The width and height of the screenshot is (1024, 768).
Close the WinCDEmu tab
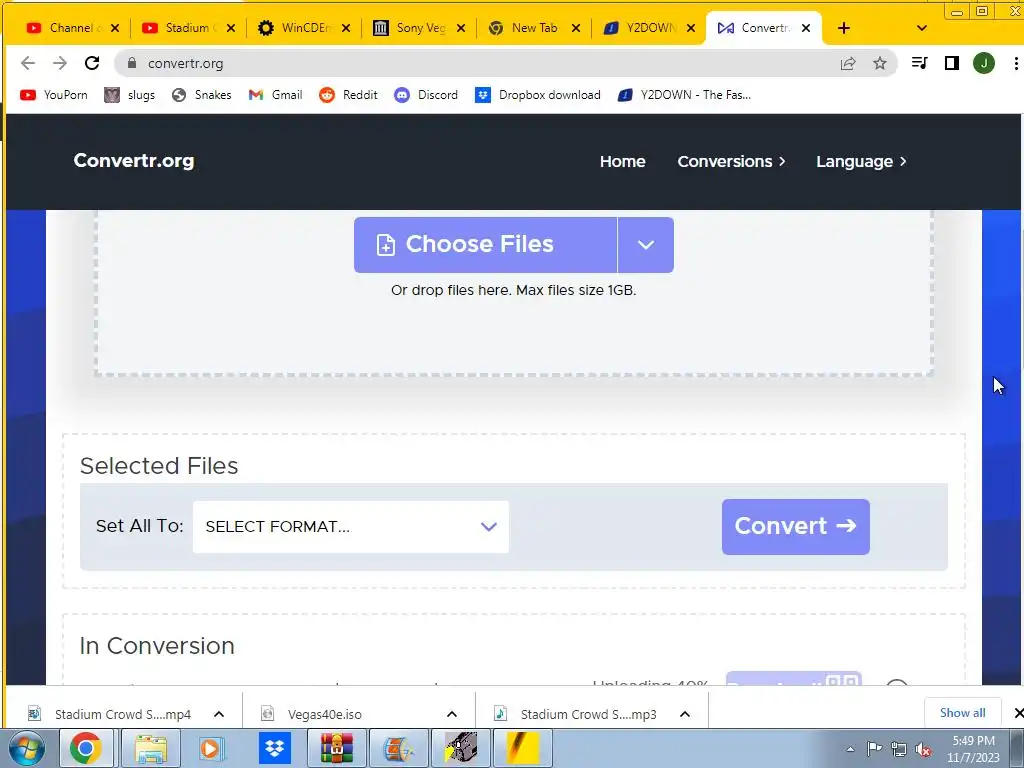pyautogui.click(x=346, y=28)
